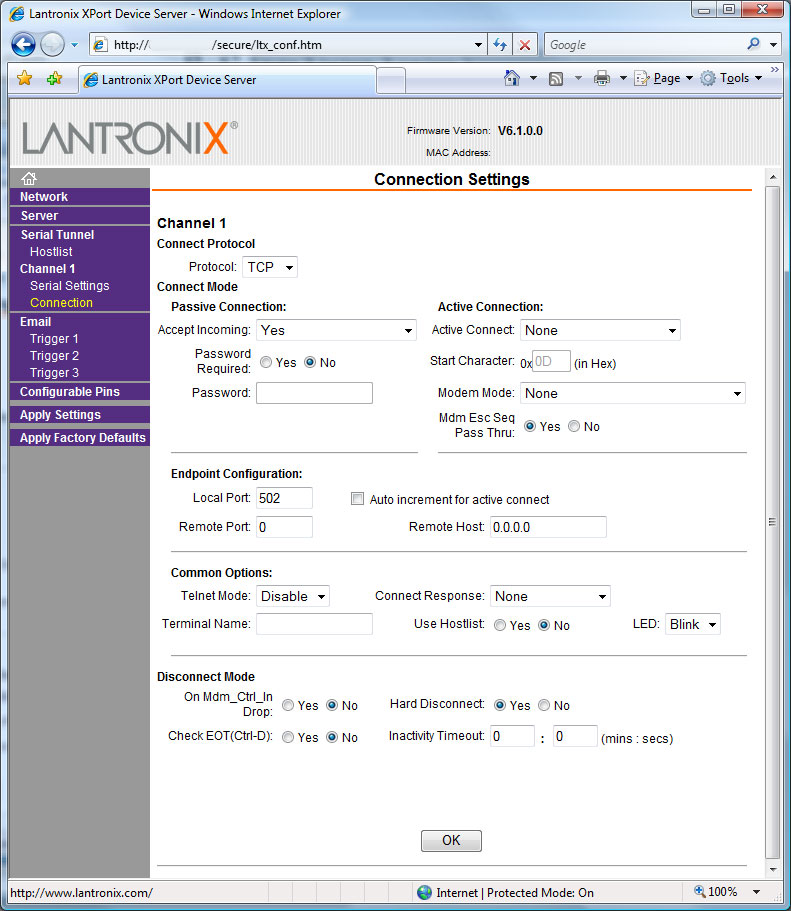Select Yes for Mdm Esc Seq Pass Thru
Screen dimensions: 791x911
tap(530, 426)
